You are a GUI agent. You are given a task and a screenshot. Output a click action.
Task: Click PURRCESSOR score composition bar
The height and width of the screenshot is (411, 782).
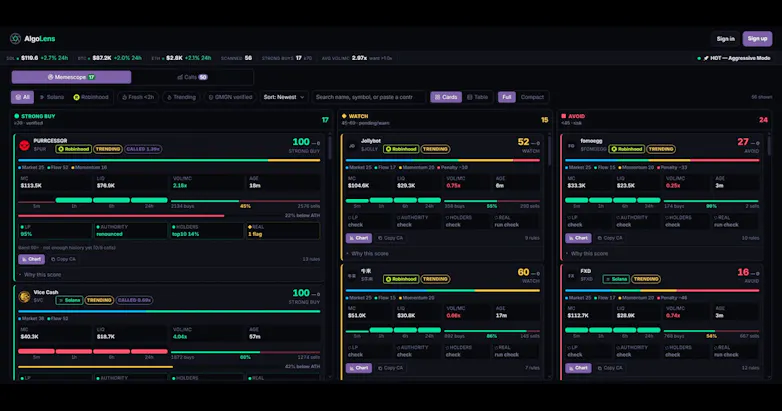pos(169,161)
